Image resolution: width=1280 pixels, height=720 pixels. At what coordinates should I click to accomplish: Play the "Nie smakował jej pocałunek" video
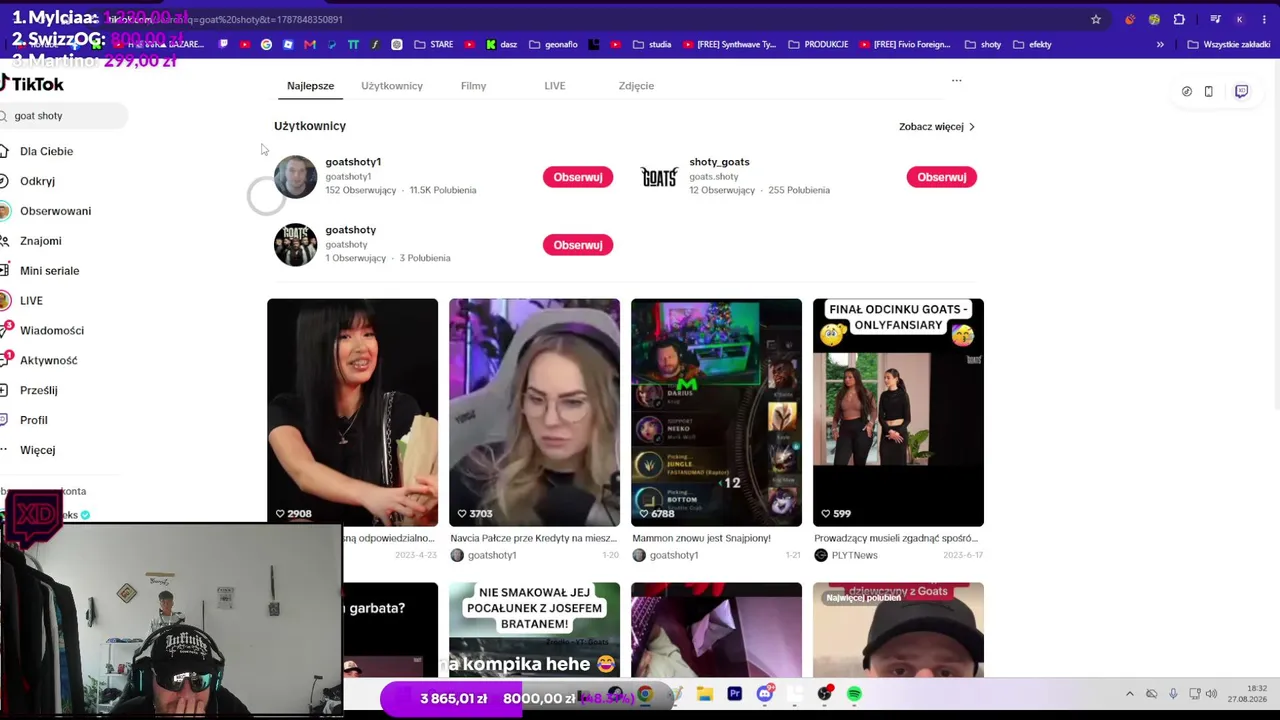pyautogui.click(x=534, y=630)
